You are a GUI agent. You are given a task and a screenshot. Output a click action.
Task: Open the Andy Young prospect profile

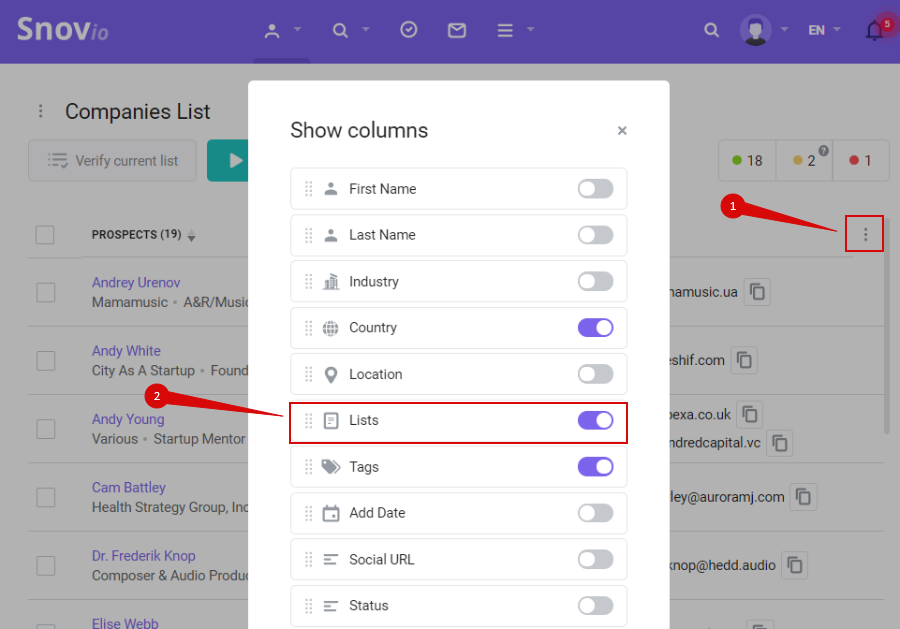click(128, 420)
